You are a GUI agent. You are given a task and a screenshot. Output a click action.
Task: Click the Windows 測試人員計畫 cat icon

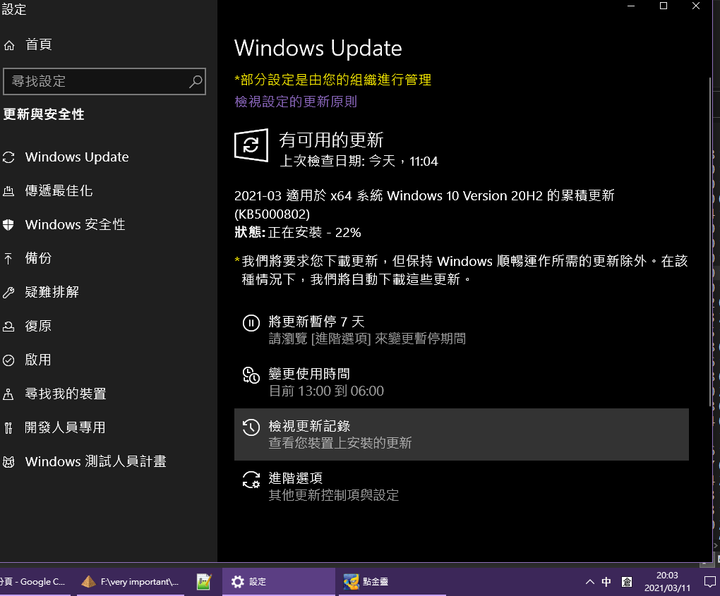click(x=8, y=462)
